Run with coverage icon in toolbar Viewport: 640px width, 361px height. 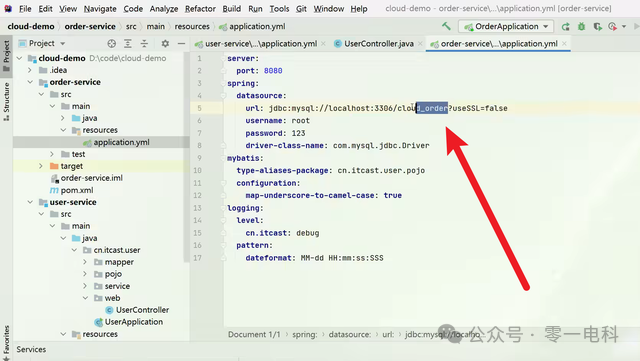click(x=598, y=27)
